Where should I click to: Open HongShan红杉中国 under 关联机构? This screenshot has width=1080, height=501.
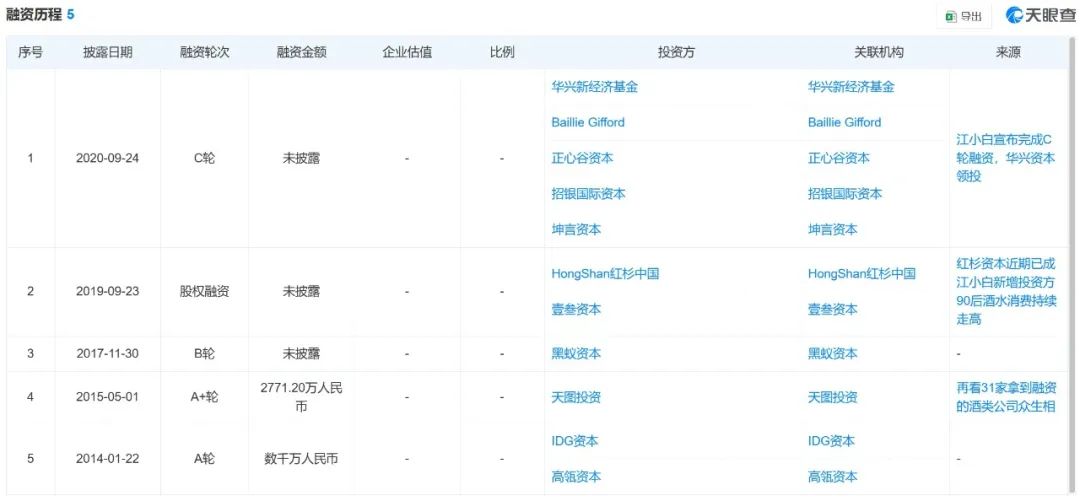pyautogui.click(x=862, y=274)
